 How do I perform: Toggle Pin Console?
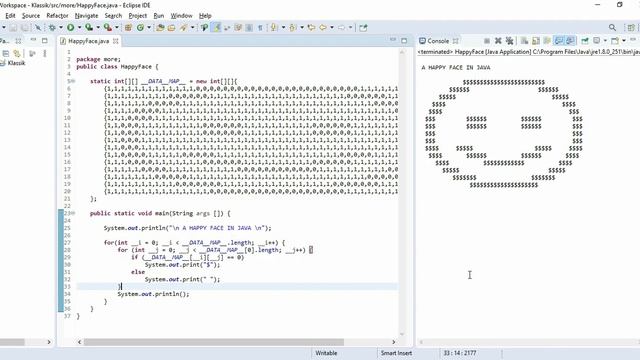click(x=585, y=41)
